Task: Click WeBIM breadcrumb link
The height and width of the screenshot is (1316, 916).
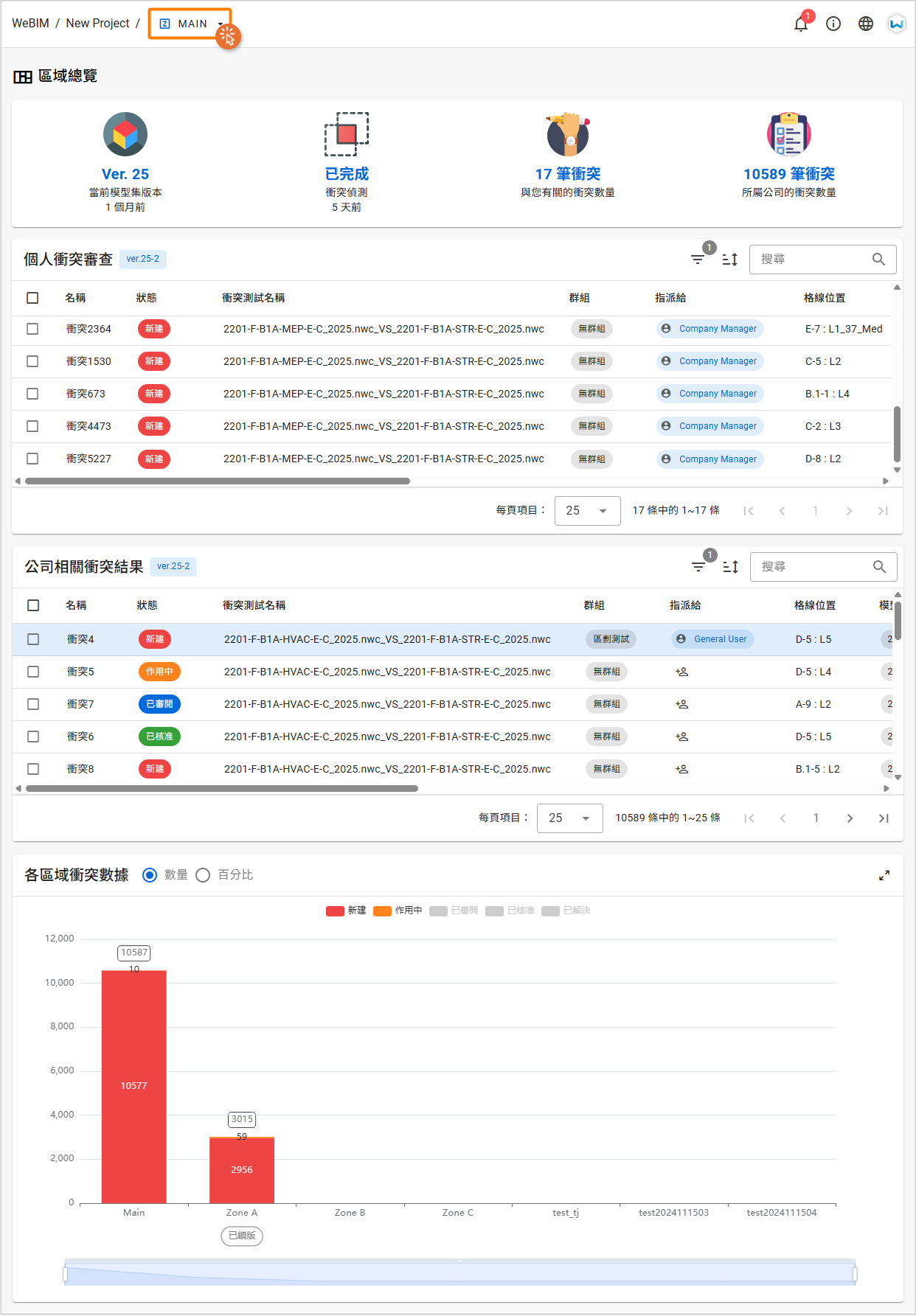Action: point(30,24)
